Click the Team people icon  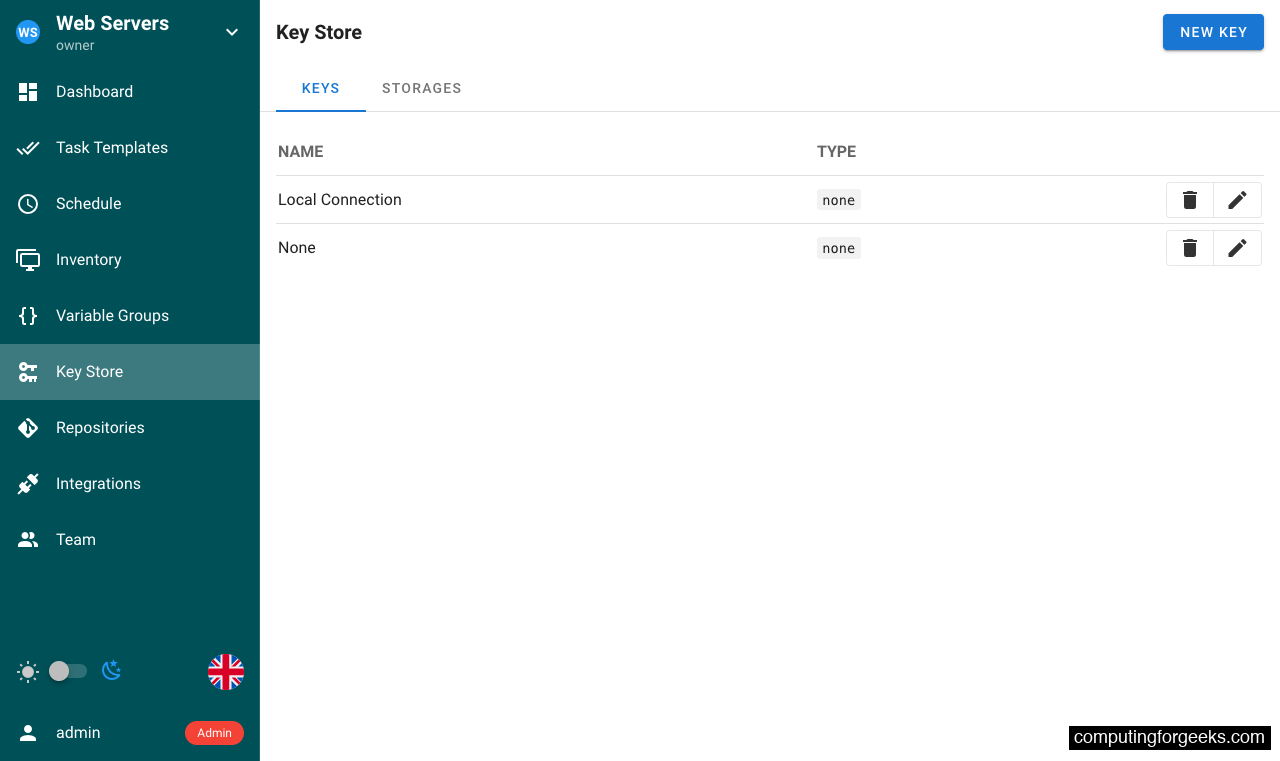pyautogui.click(x=27, y=539)
